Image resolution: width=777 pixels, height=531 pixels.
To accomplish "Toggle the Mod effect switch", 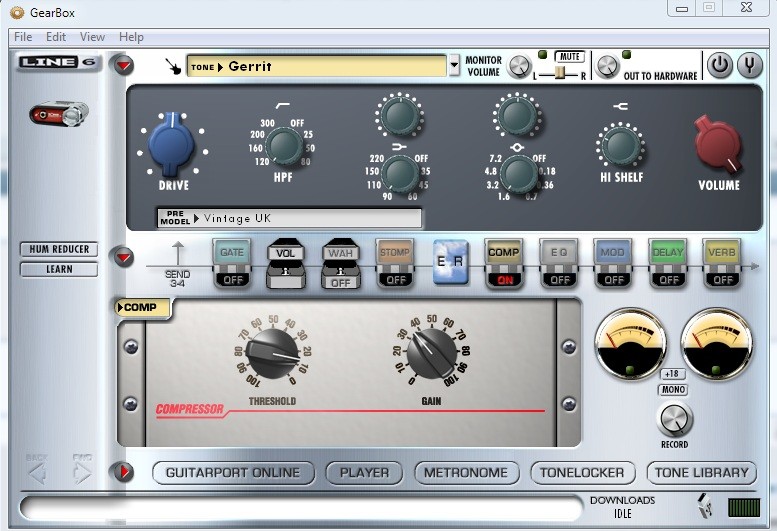I will (x=613, y=279).
